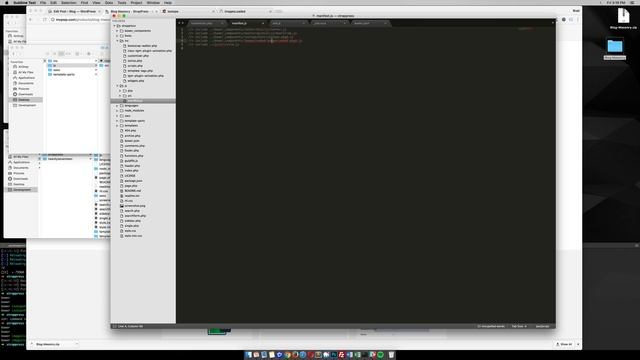Open the Find menu
The width and height of the screenshot is (640, 360).
pos(84,2)
